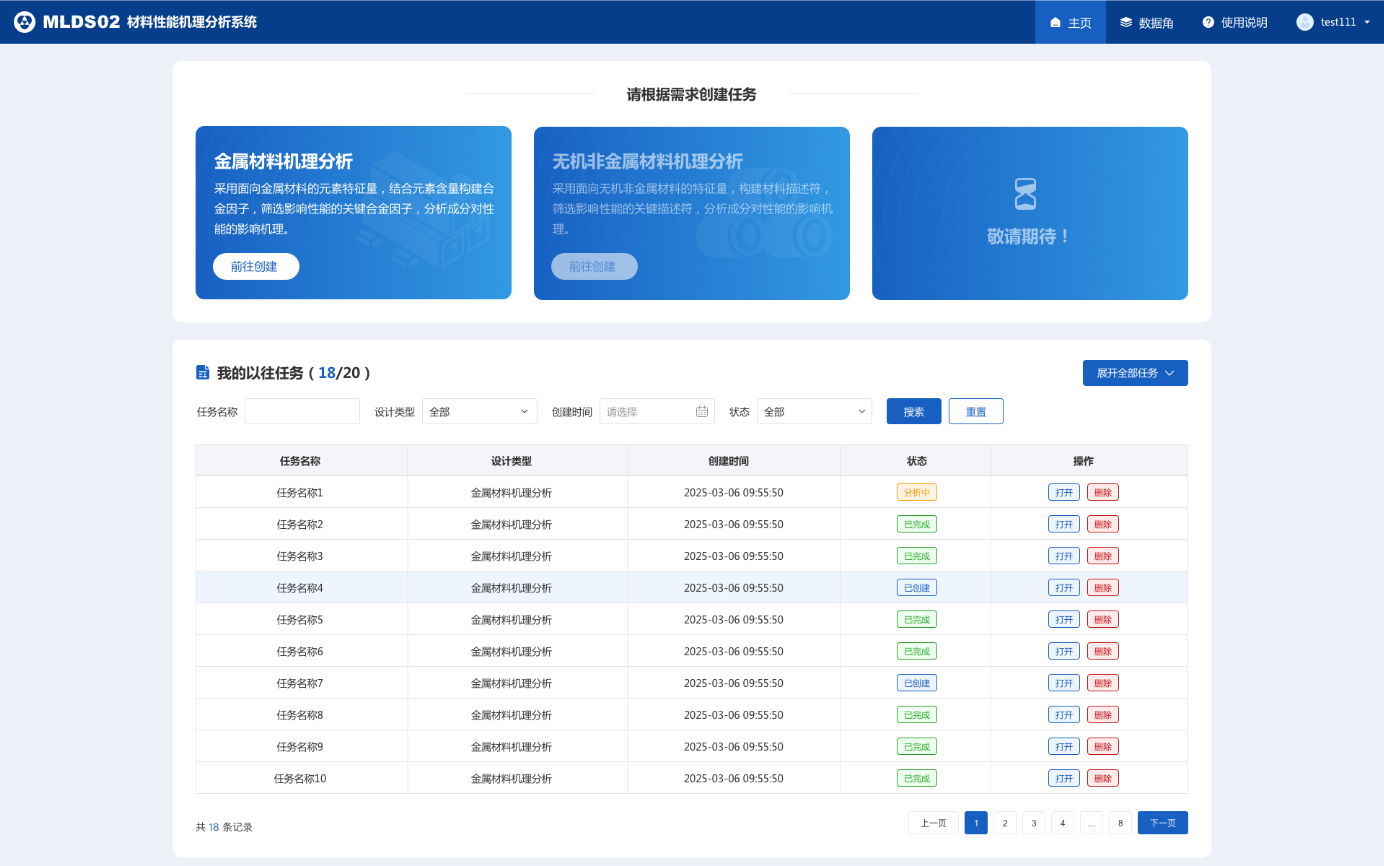Open user menu arrow next to test111
Image resolution: width=1384 pixels, height=866 pixels.
[x=1367, y=22]
